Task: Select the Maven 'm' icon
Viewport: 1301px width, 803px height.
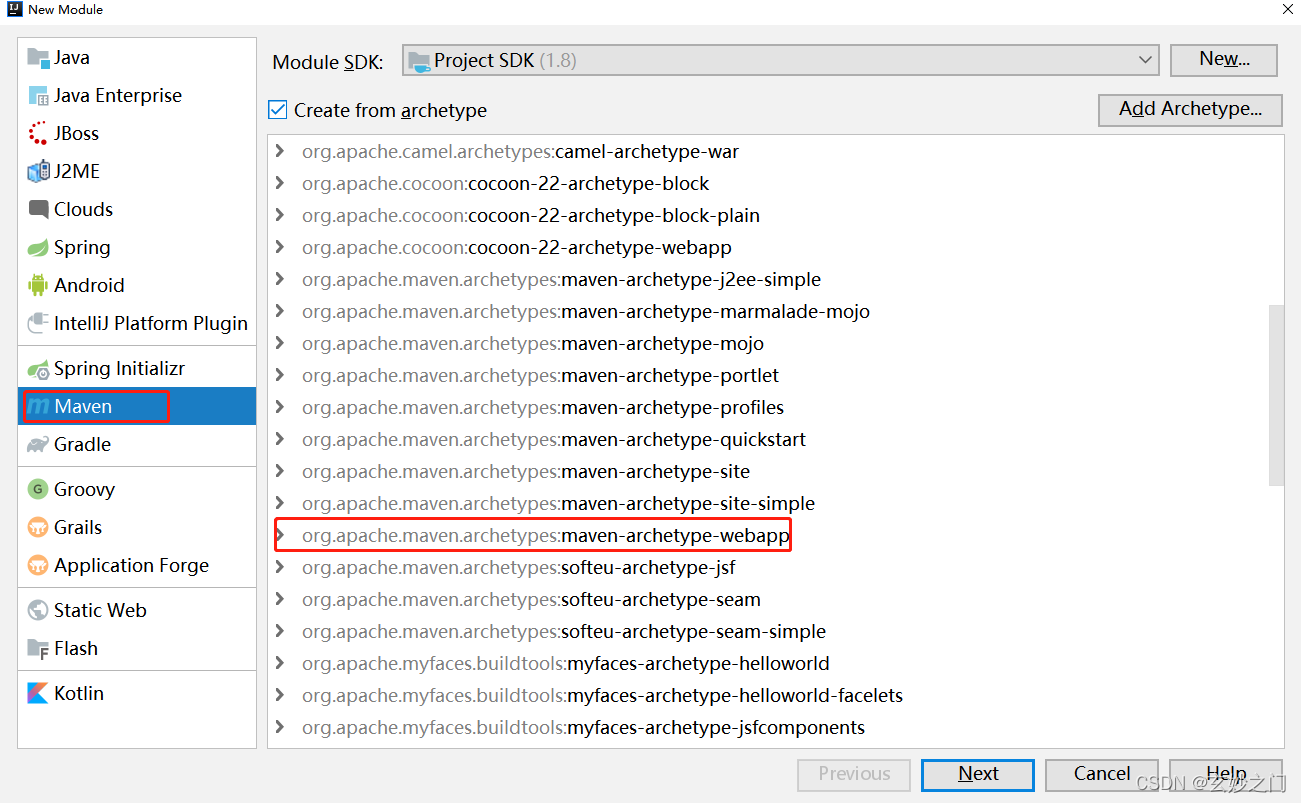Action: (x=39, y=407)
